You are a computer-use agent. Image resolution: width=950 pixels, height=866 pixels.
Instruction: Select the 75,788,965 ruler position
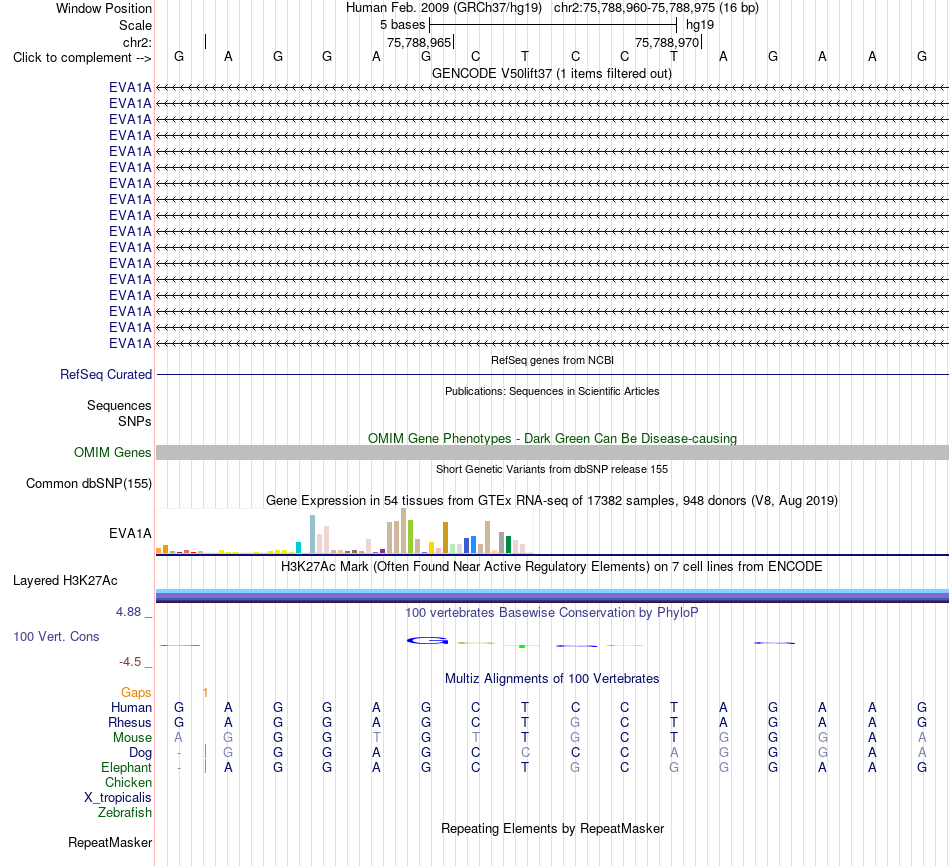coord(419,42)
